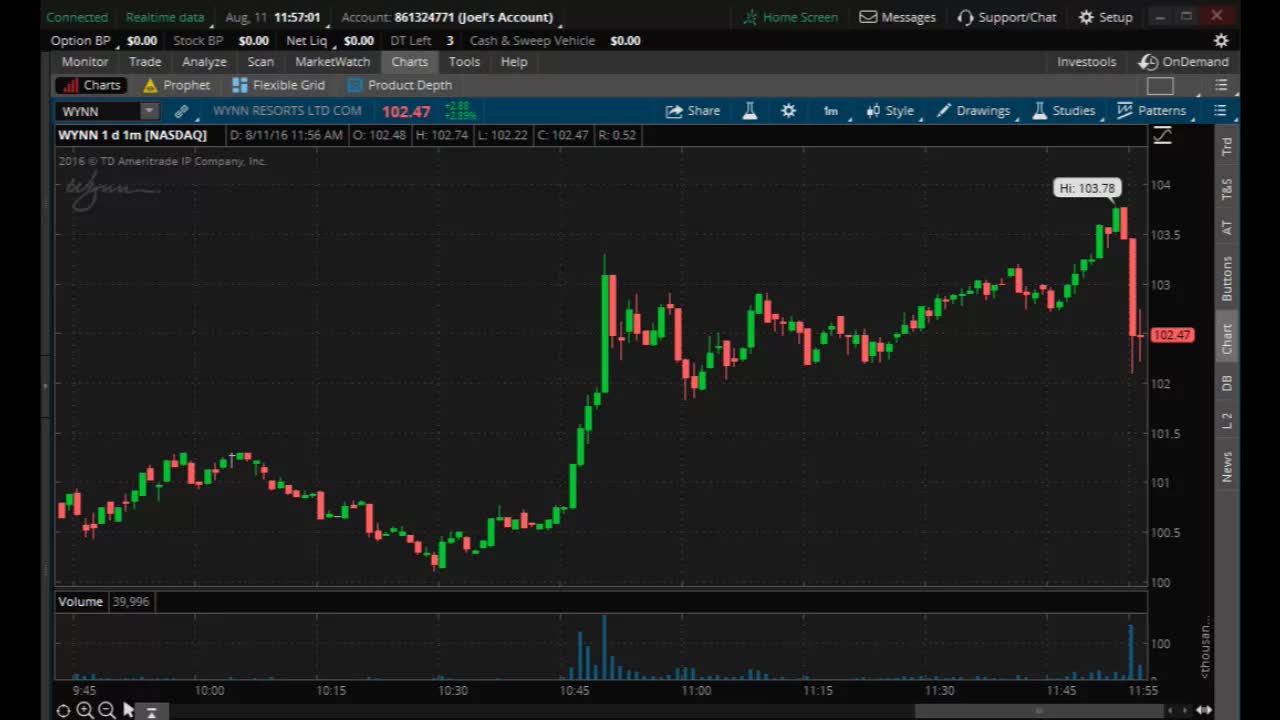Click the symbol link clip icon
The image size is (1280, 720).
pyautogui.click(x=181, y=111)
